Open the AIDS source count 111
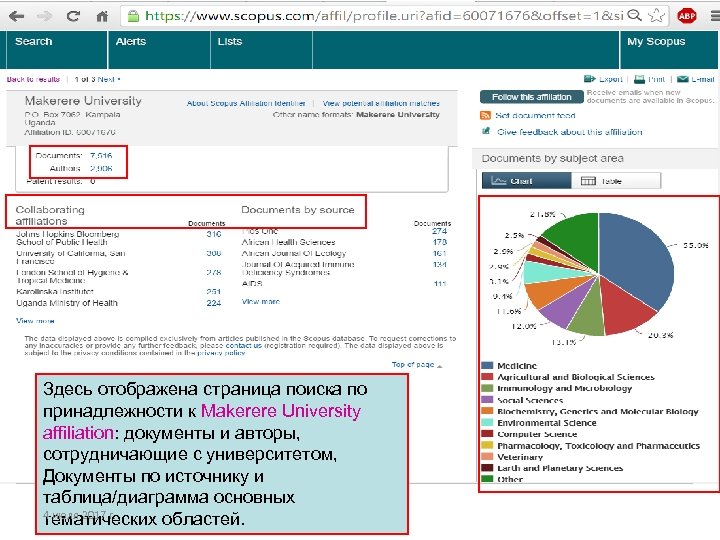This screenshot has height=540, width=720. click(x=439, y=284)
